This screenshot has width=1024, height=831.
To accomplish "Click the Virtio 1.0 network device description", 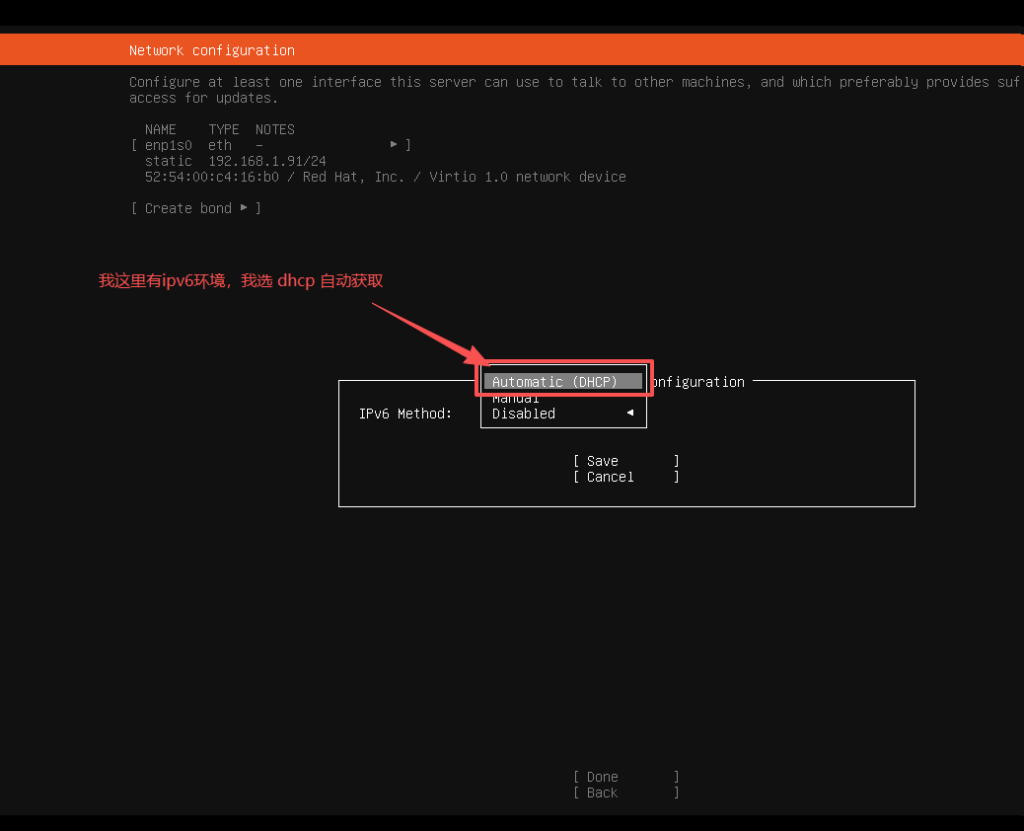I will tap(532, 176).
